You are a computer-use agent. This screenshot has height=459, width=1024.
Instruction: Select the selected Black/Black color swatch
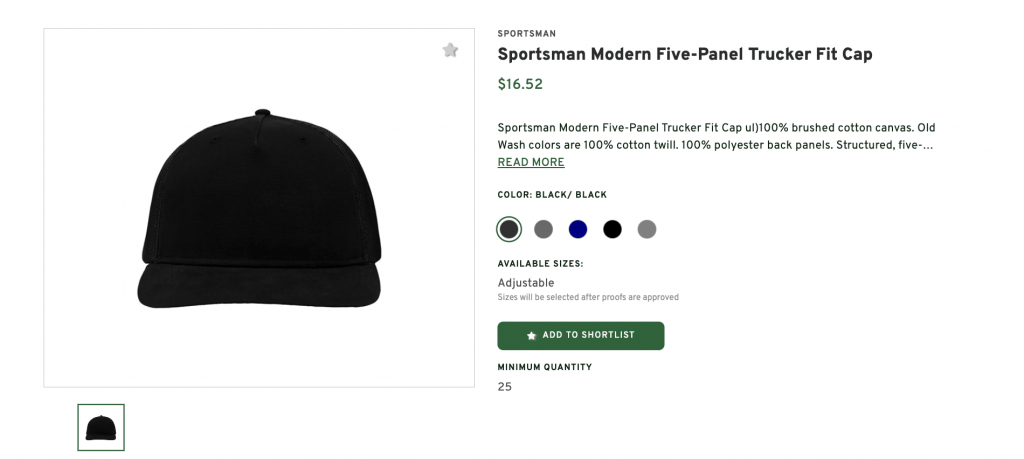(509, 229)
